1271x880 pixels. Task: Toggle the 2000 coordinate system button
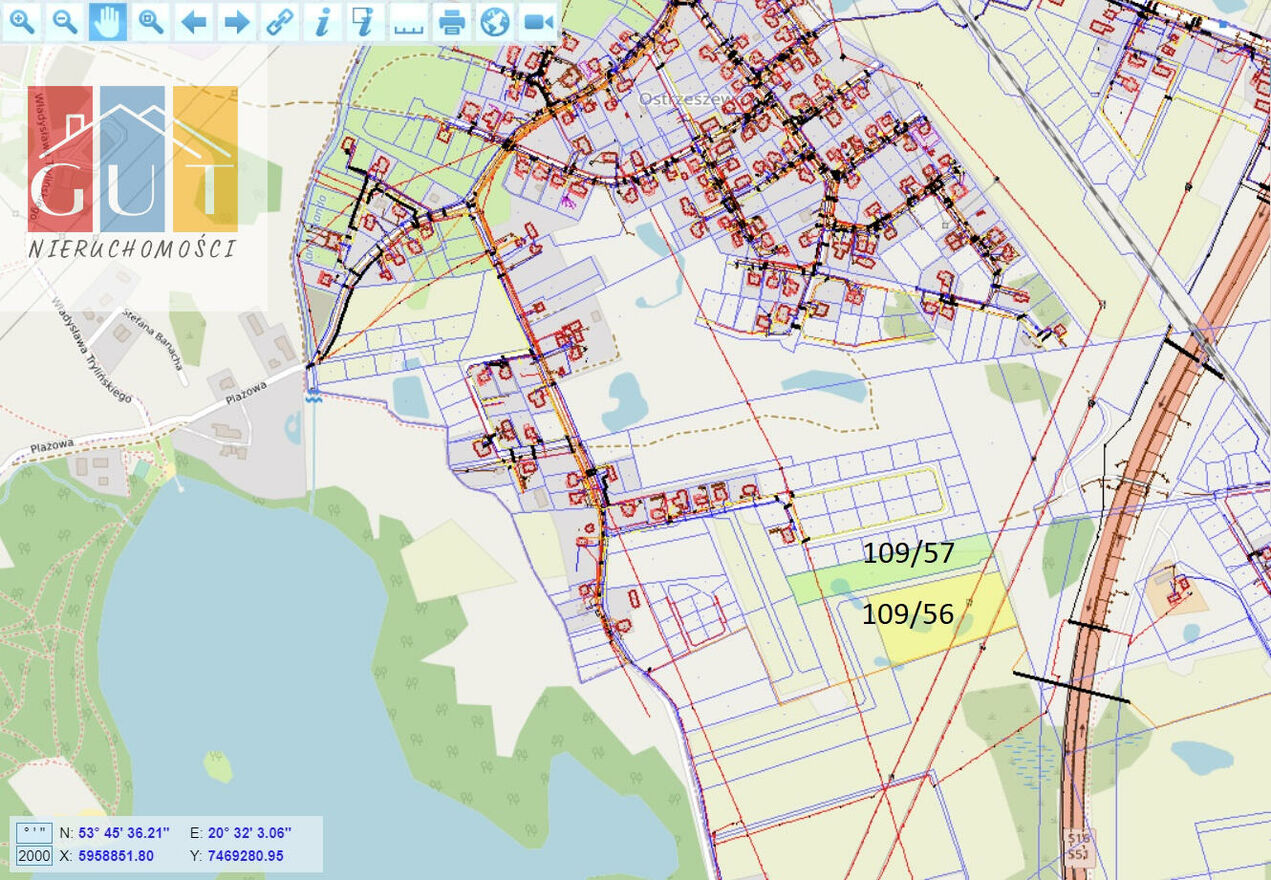[x=34, y=856]
